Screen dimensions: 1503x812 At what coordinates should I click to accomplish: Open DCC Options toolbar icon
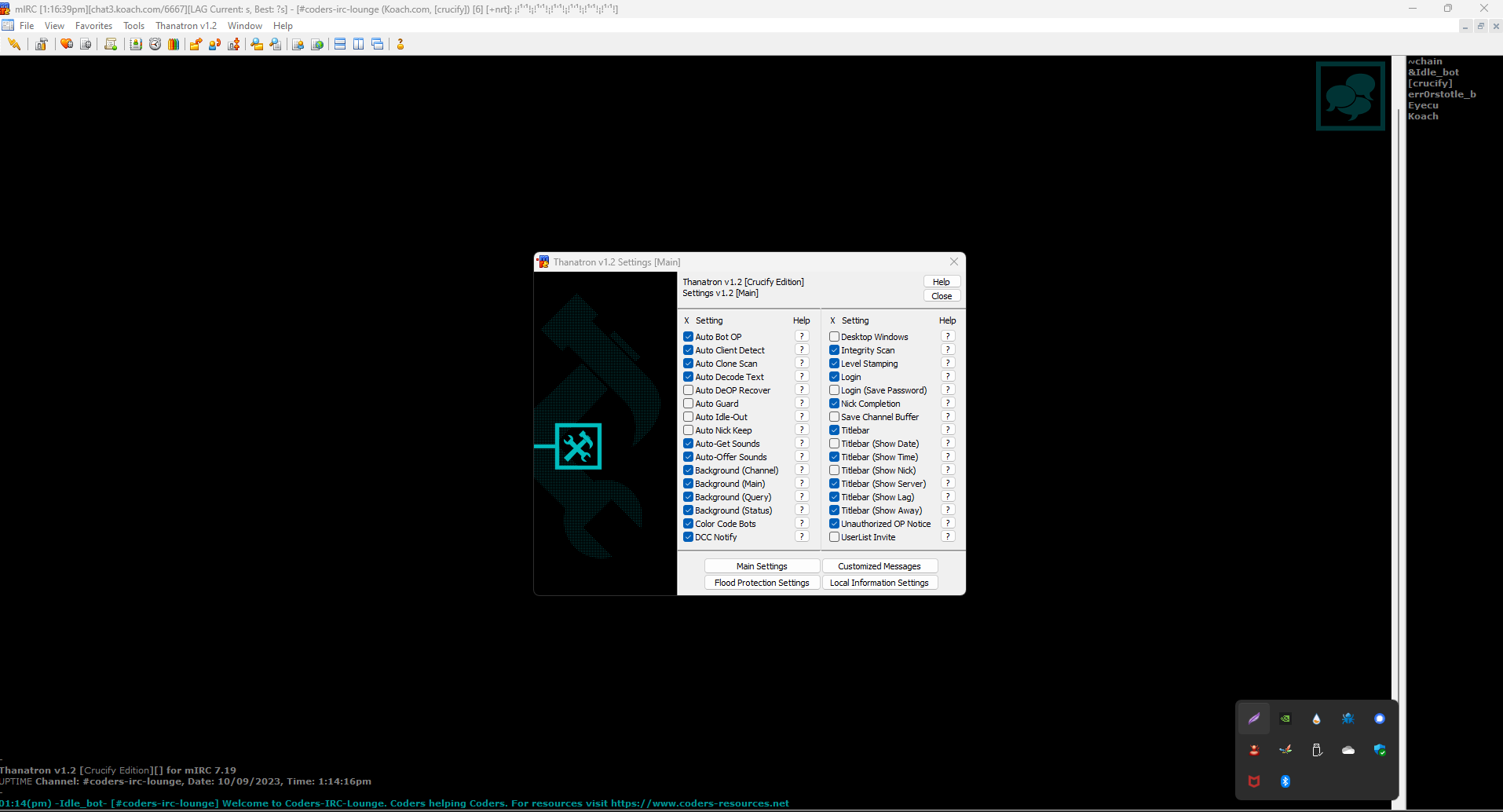pos(233,44)
